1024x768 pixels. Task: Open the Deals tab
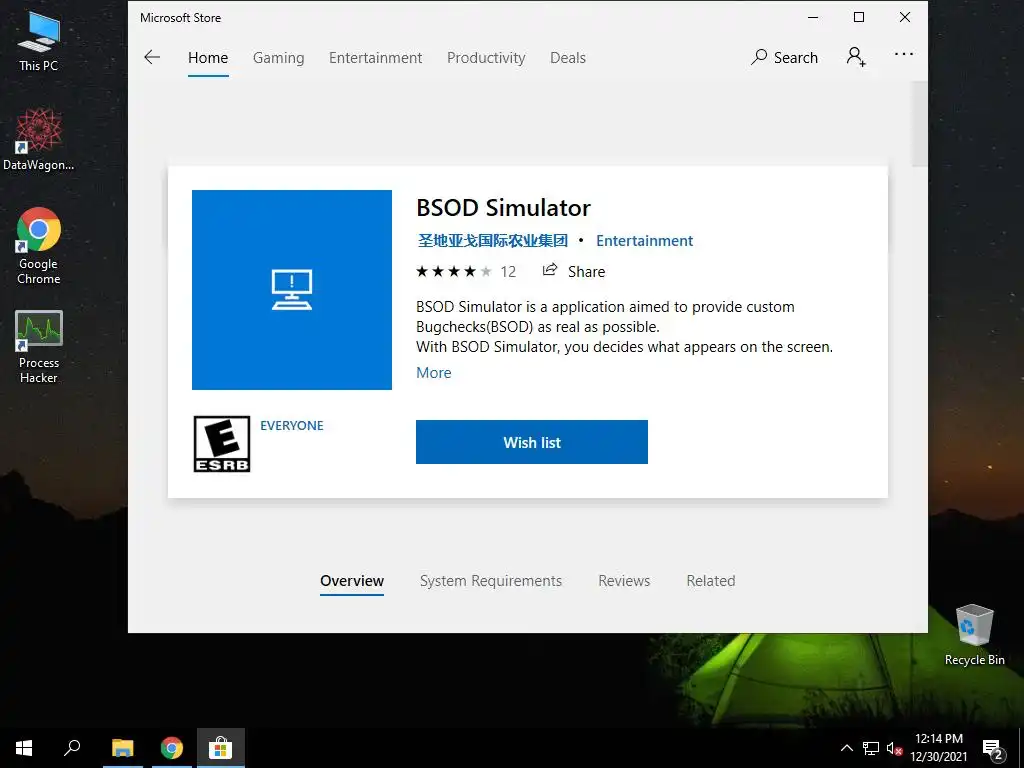568,57
